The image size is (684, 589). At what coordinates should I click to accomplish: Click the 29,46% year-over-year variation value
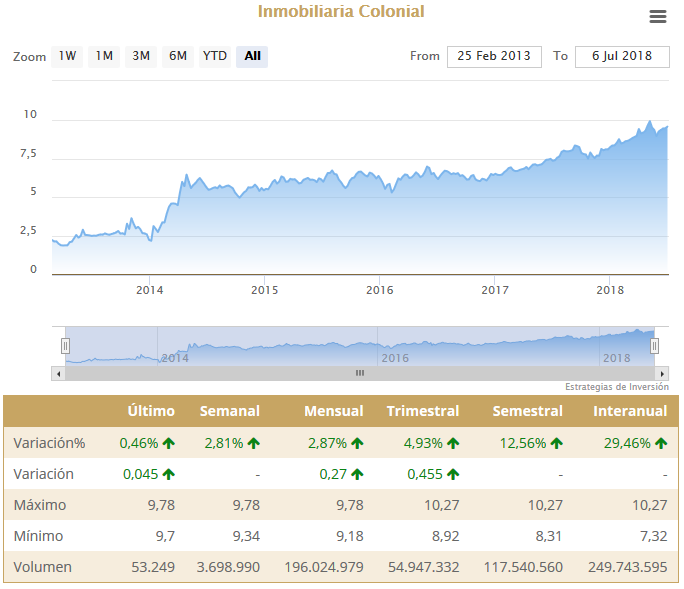(x=627, y=443)
